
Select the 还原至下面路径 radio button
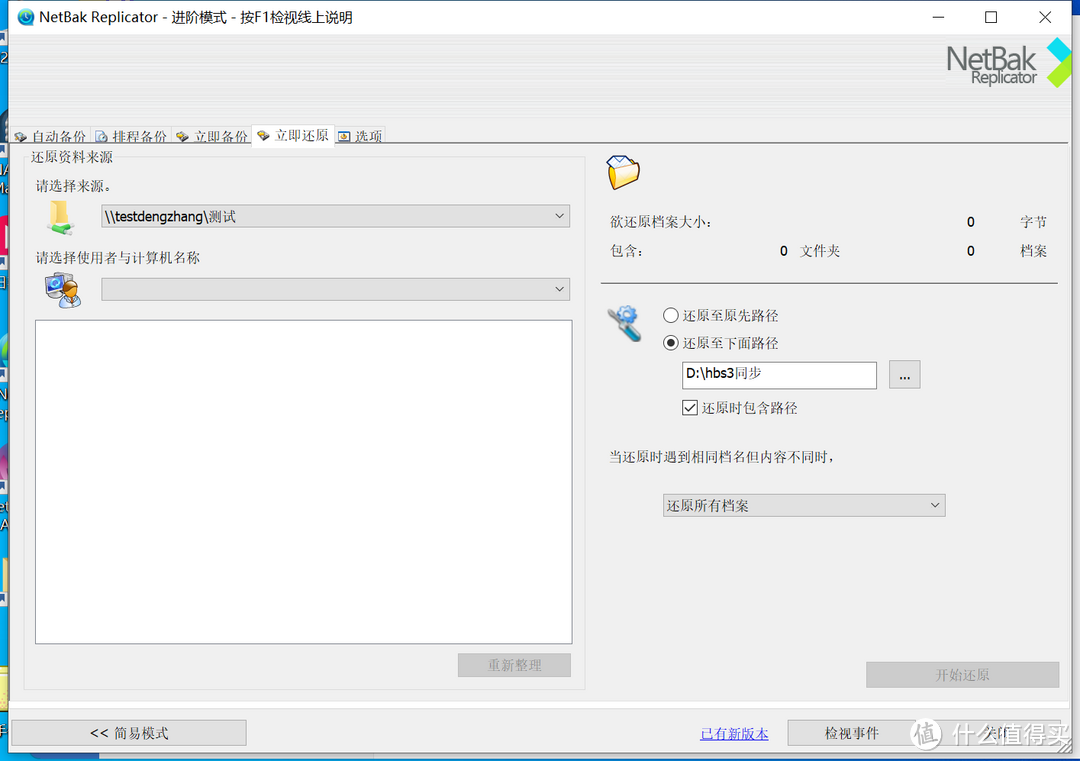pos(670,343)
